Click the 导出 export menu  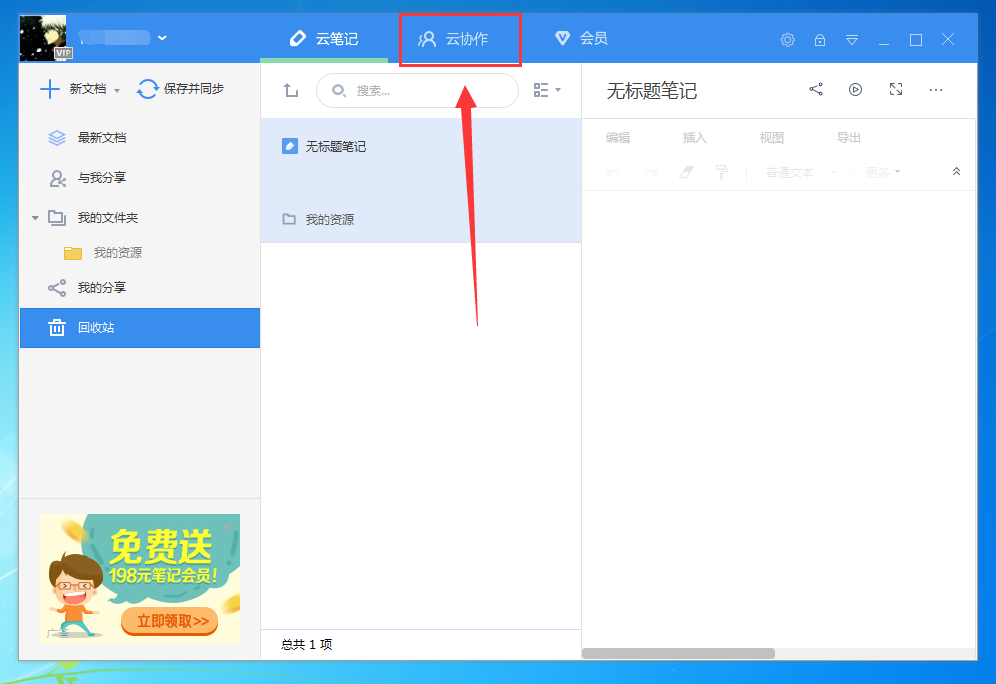(x=847, y=137)
